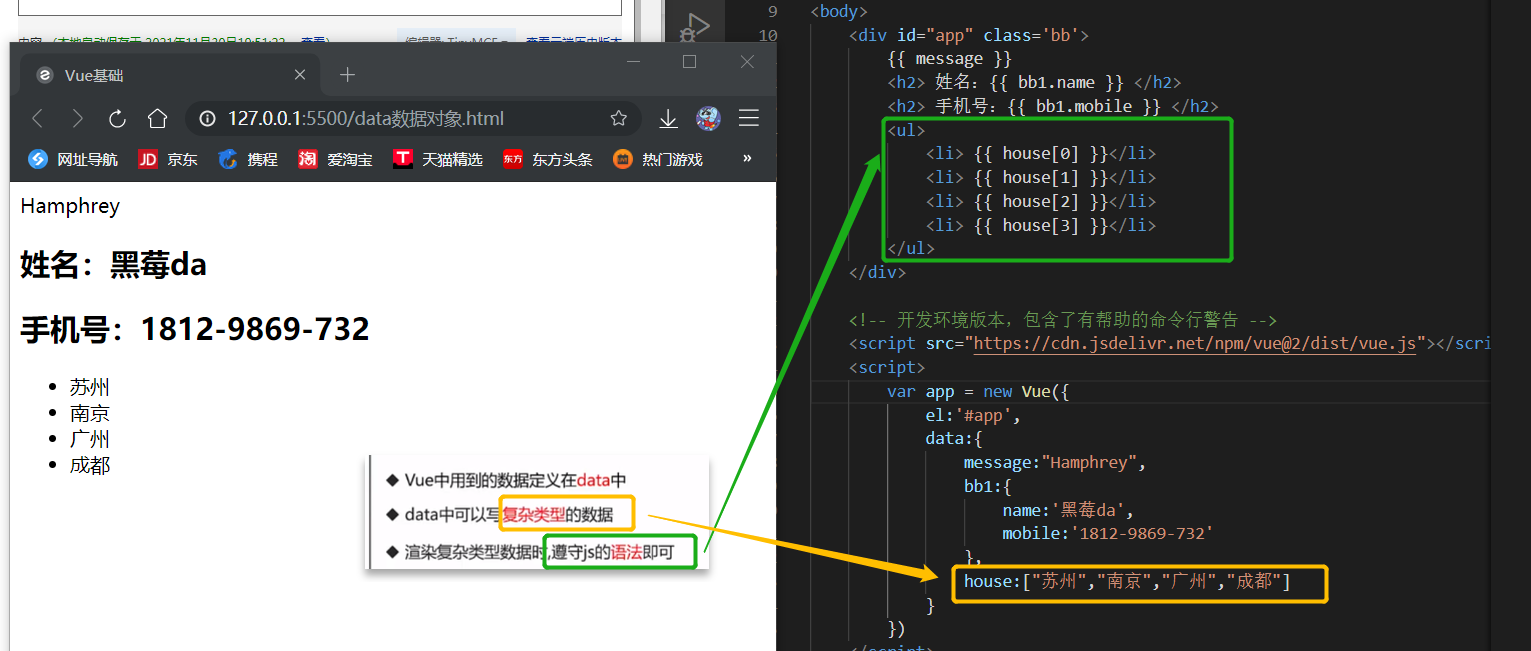
Task: Click the message:"Hamphrey" code line
Action: coord(1055,463)
